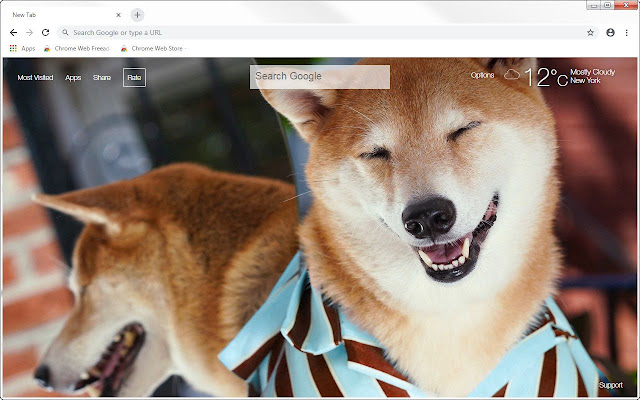Viewport: 640px width, 400px height.
Task: Click the Search Google box
Action: tap(320, 77)
